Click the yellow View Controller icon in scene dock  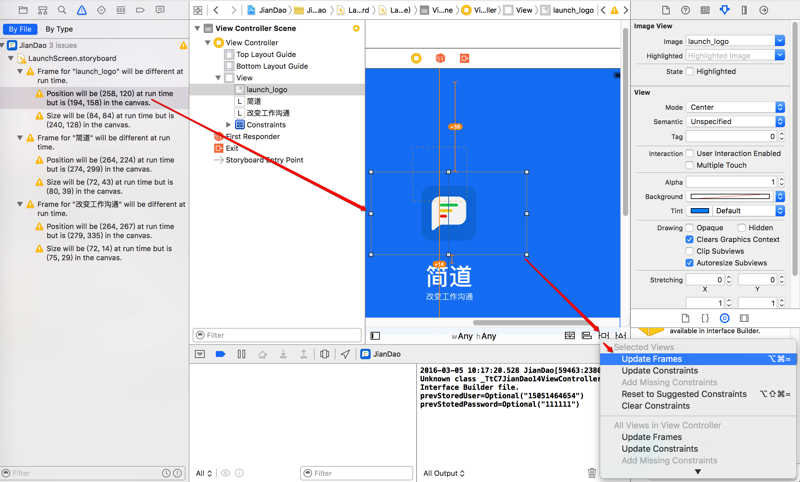click(416, 58)
